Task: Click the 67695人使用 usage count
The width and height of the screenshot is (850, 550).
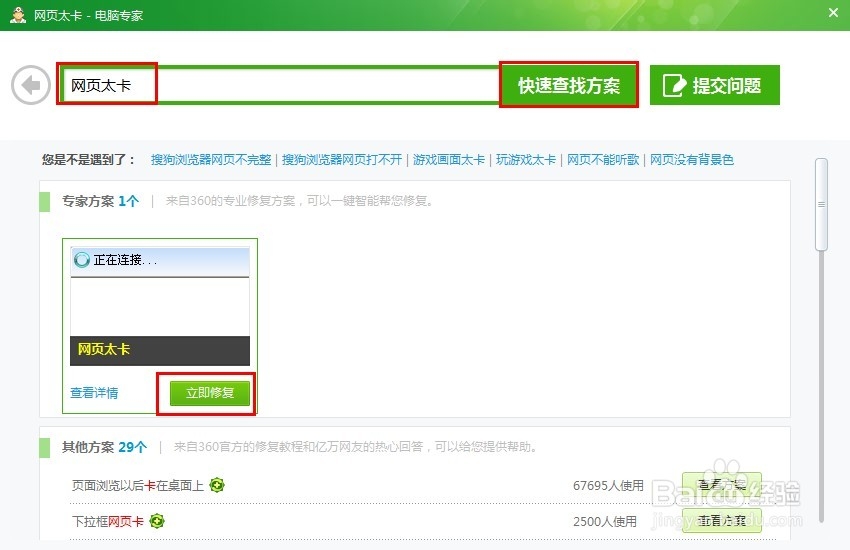Action: 608,486
